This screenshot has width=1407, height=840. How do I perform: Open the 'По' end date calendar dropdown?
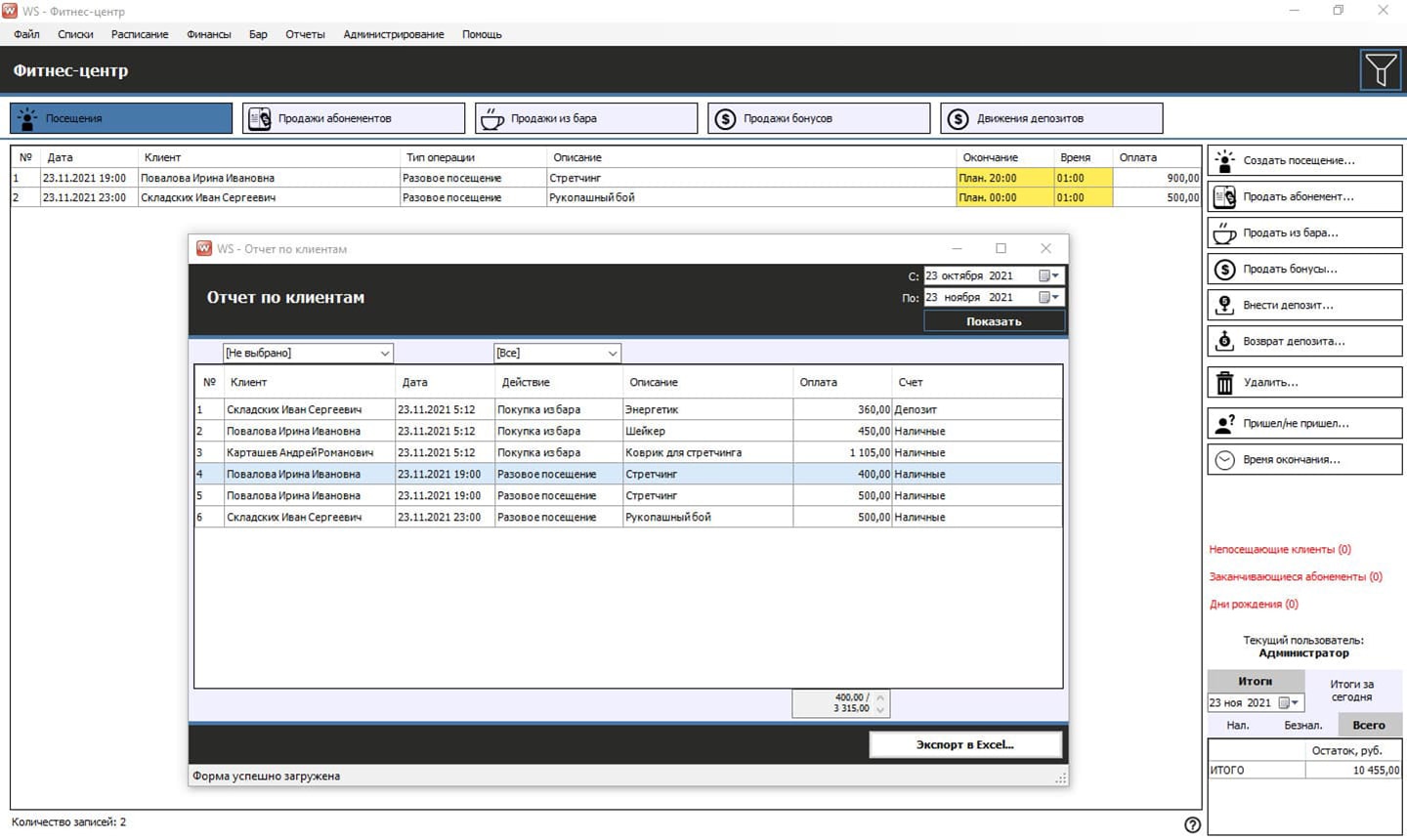point(1049,298)
